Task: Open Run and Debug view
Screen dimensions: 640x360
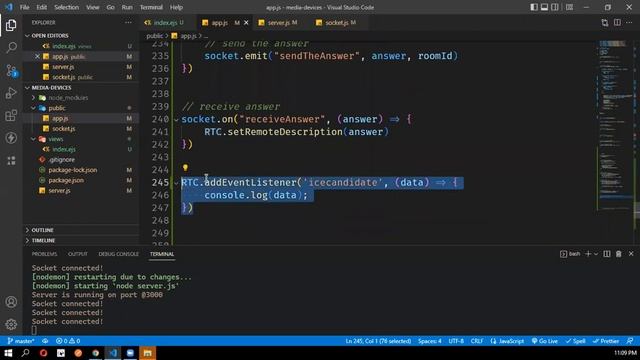Action: pos(11,93)
